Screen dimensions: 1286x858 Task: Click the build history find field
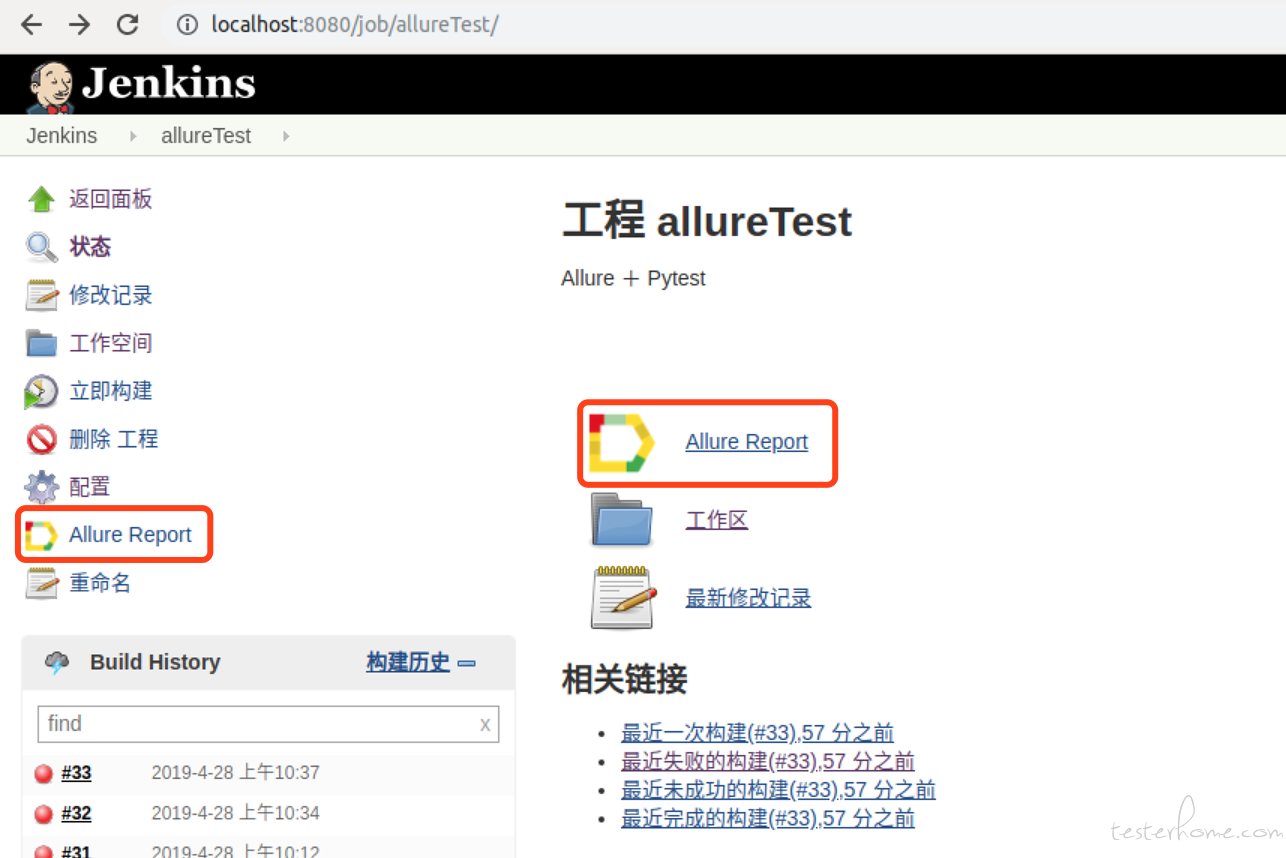268,724
